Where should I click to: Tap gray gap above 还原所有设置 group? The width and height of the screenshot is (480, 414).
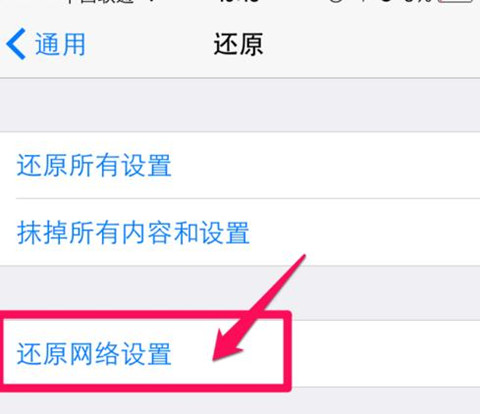point(240,105)
